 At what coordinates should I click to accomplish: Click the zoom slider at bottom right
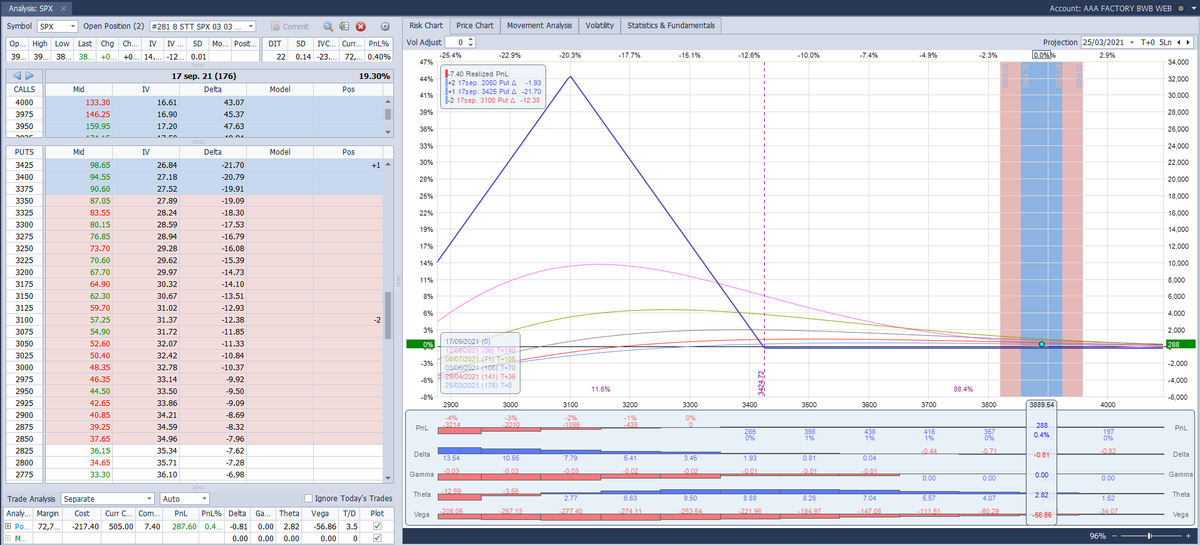(x=1148, y=536)
